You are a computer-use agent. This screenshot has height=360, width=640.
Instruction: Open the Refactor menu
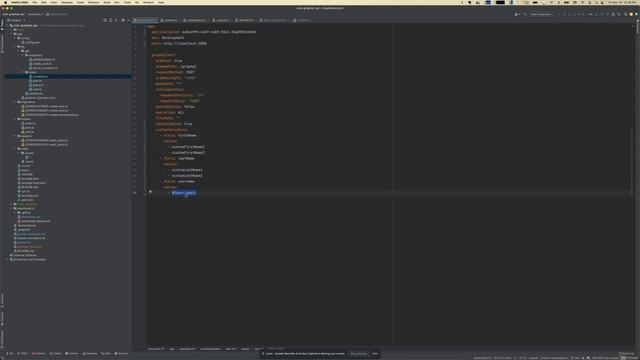(x=93, y=2)
